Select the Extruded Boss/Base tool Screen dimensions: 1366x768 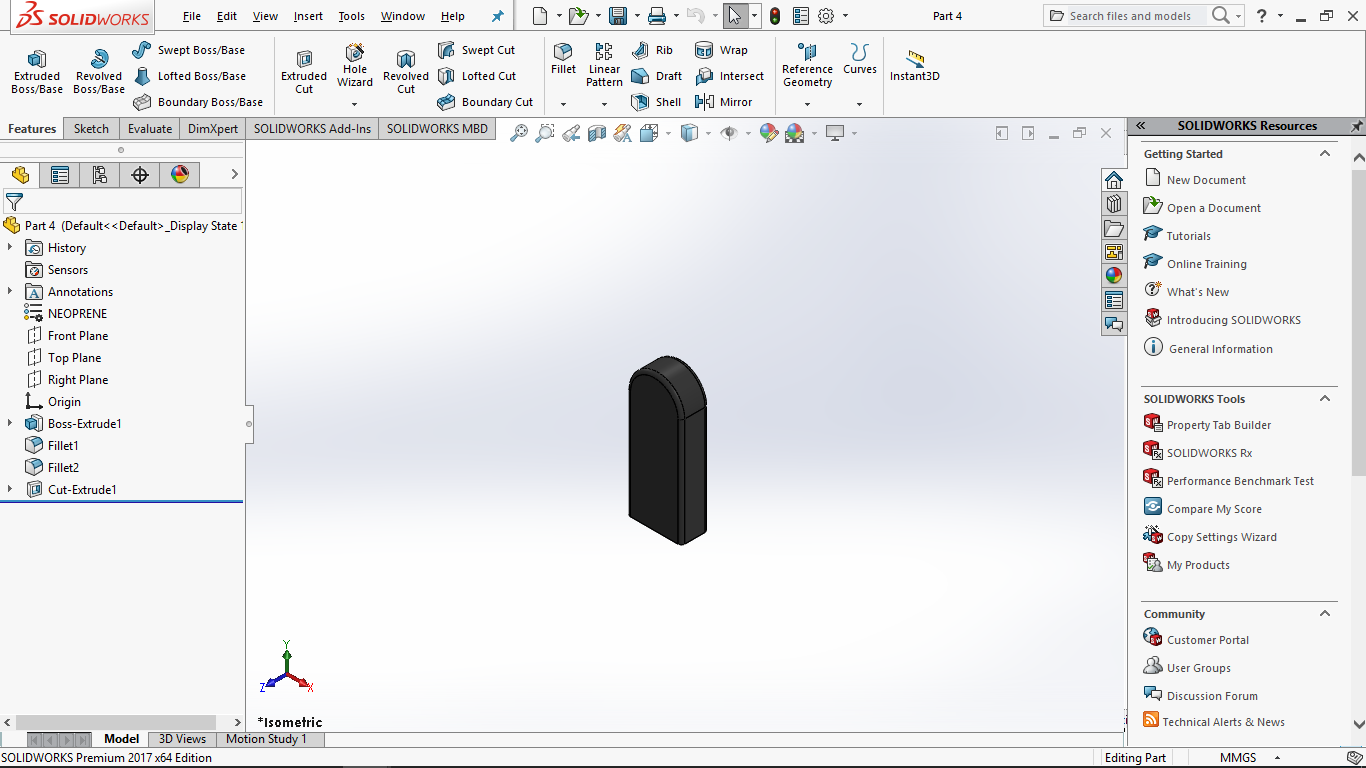36,71
